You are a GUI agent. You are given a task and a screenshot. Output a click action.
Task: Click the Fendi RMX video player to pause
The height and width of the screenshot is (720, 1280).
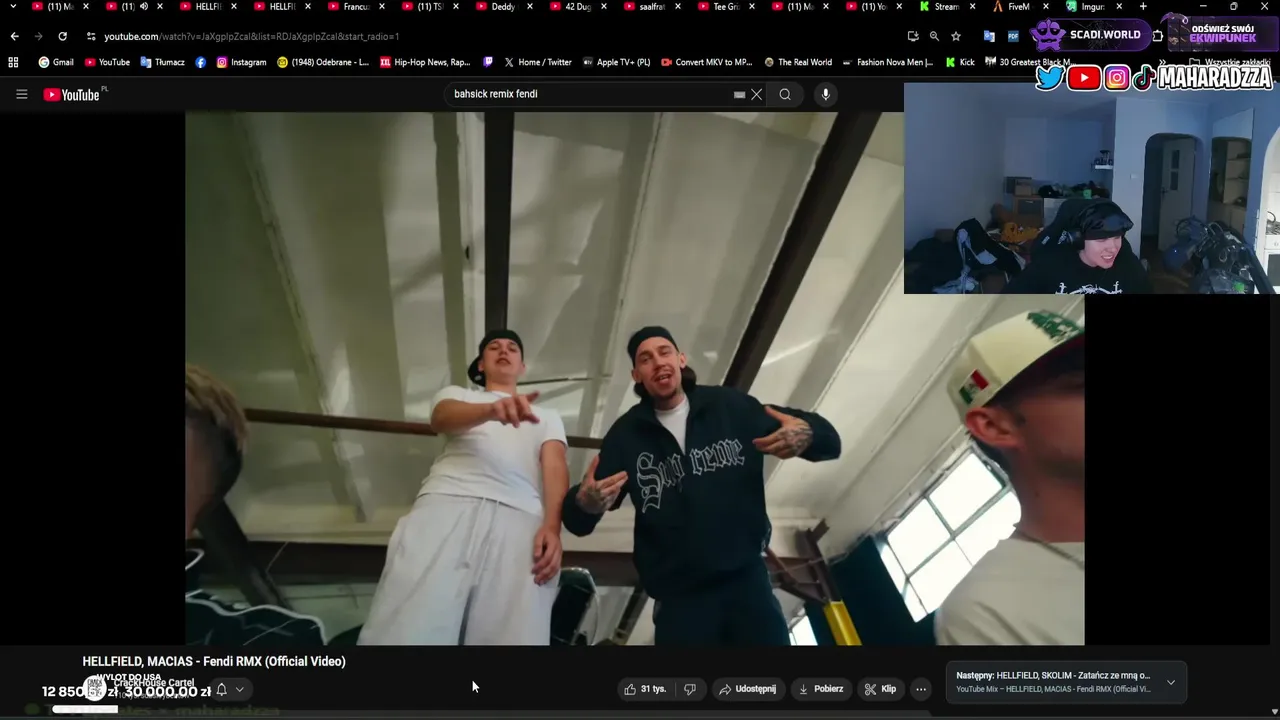(x=635, y=378)
